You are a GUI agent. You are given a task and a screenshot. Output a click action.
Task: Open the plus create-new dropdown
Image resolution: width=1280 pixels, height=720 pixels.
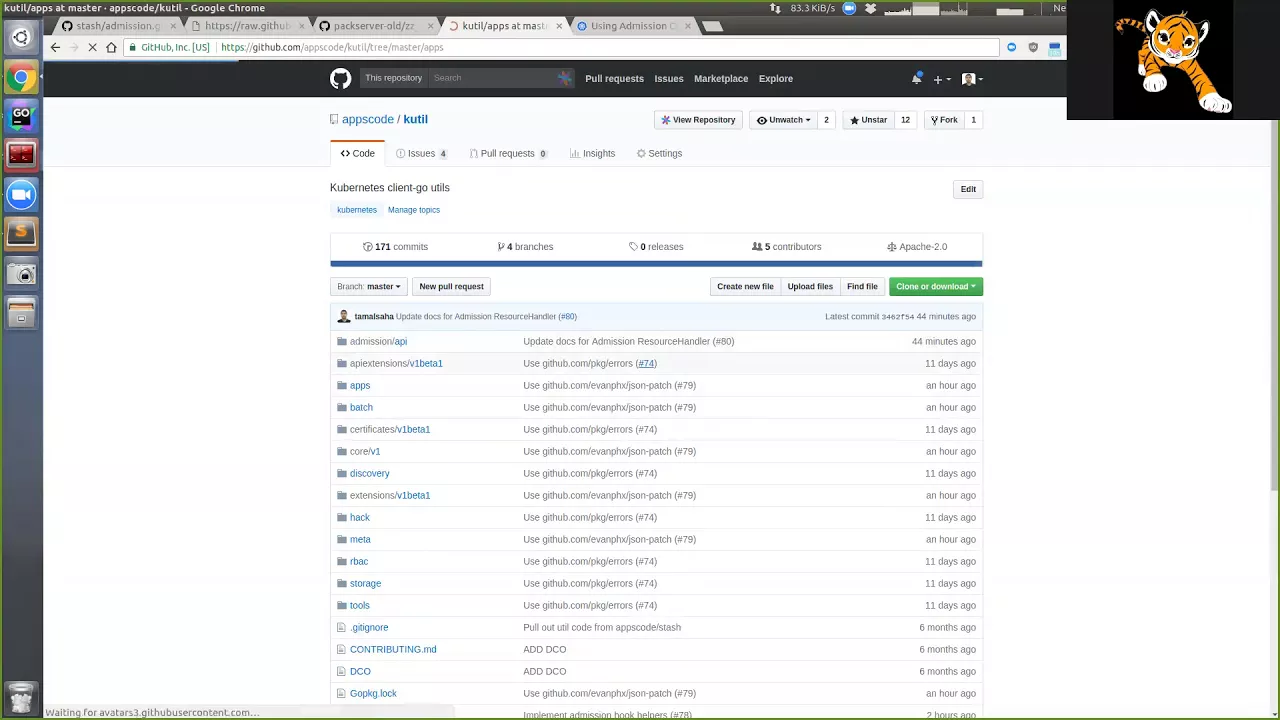942,79
